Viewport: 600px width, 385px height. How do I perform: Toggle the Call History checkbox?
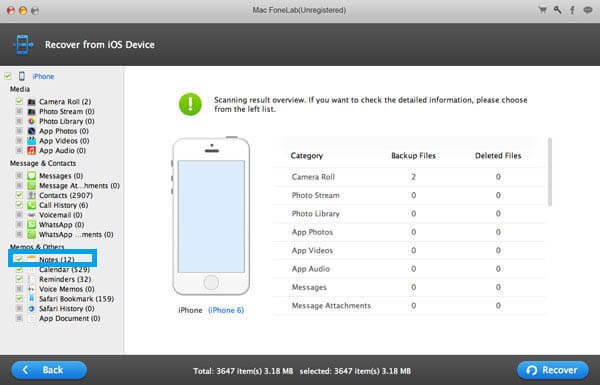[x=19, y=205]
